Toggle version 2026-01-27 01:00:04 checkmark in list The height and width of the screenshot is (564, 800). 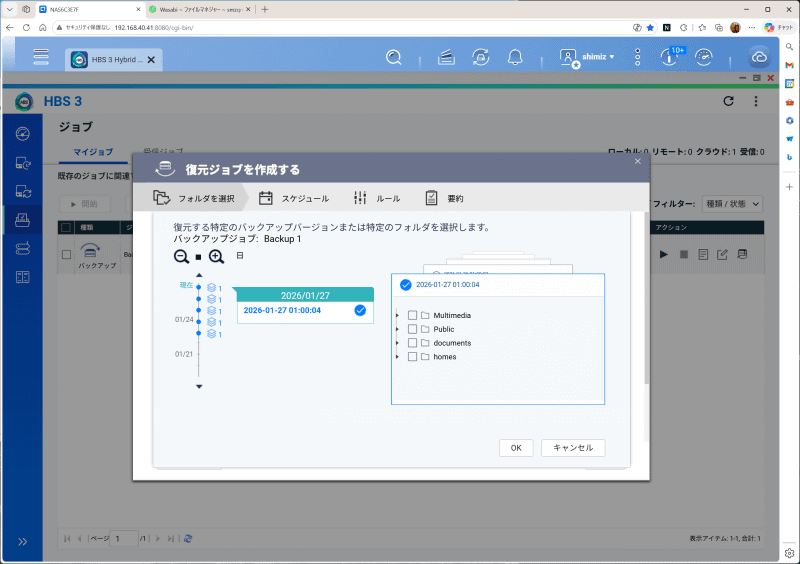coord(360,310)
